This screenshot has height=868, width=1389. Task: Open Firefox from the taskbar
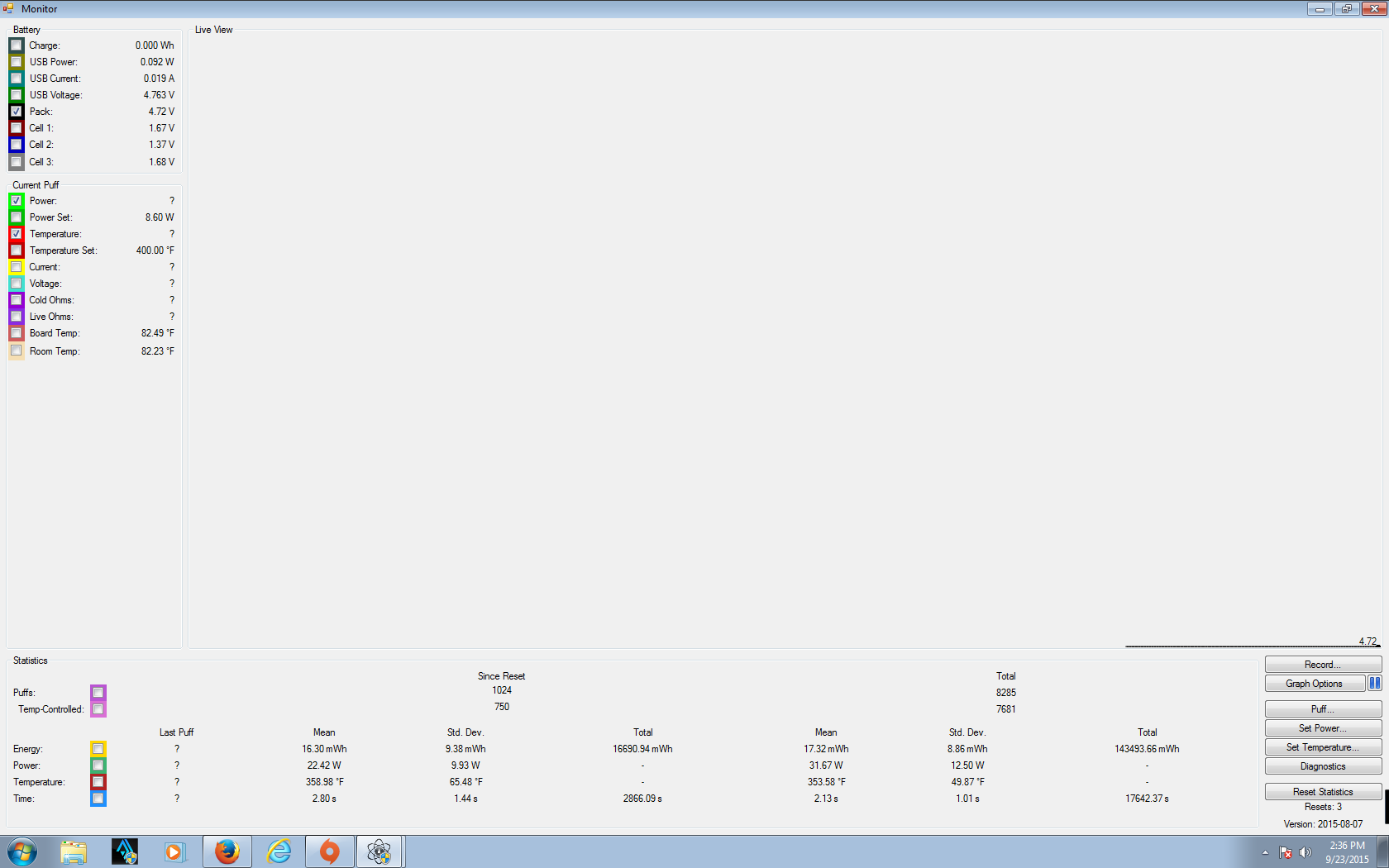click(x=227, y=851)
